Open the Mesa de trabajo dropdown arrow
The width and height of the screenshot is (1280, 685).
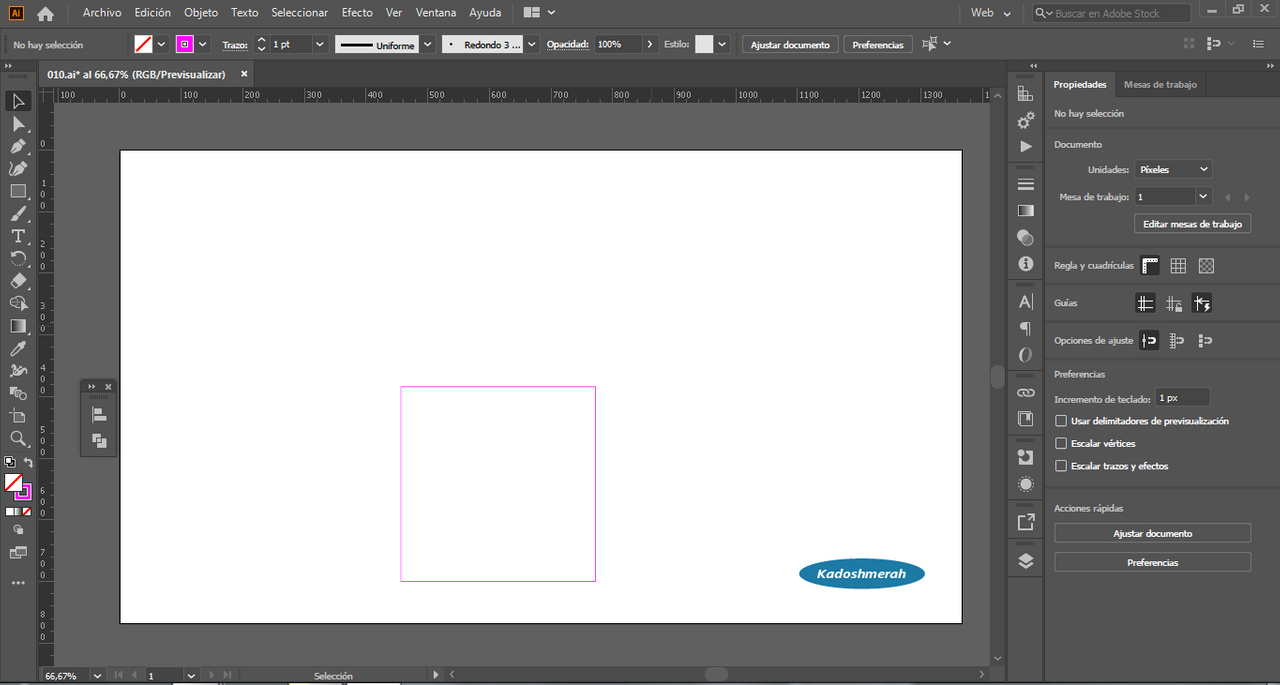pos(1203,197)
